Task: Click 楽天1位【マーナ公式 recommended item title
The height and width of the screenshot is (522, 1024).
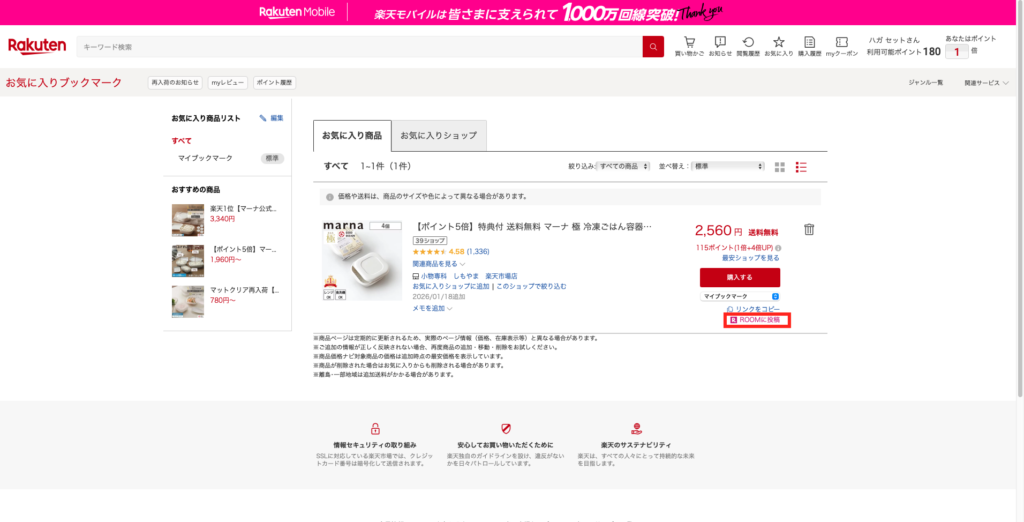Action: (244, 209)
